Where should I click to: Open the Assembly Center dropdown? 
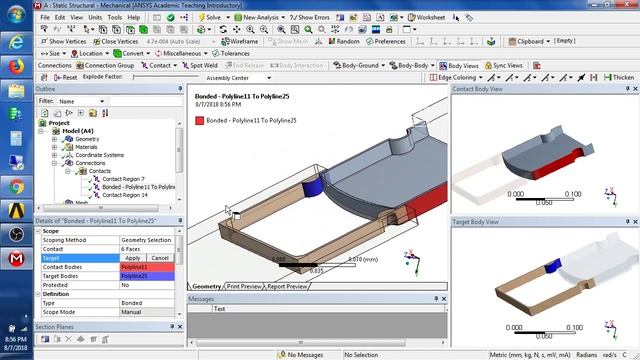pyautogui.click(x=238, y=78)
